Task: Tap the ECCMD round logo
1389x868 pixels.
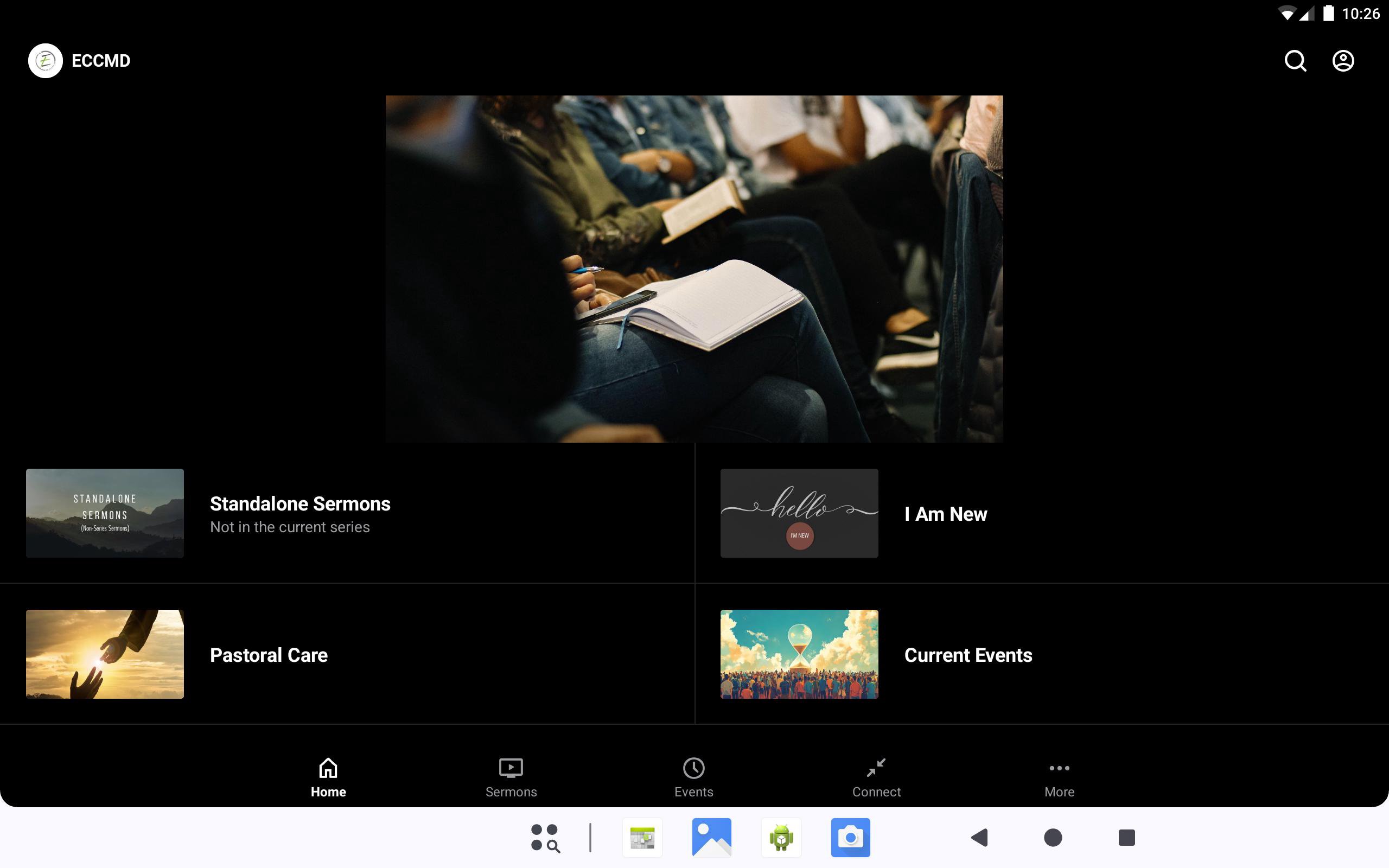Action: 46,61
